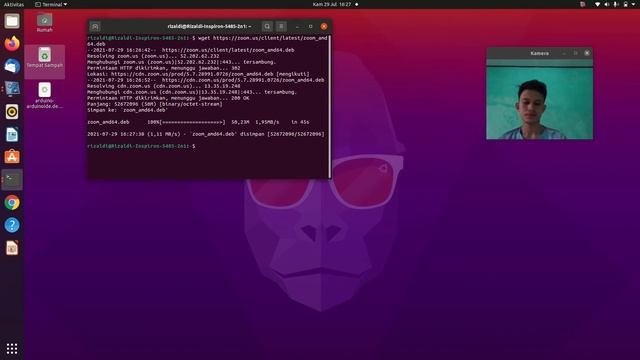Click the Wi-Fi icon in top bar
This screenshot has width=640, height=360.
pos(598,4)
